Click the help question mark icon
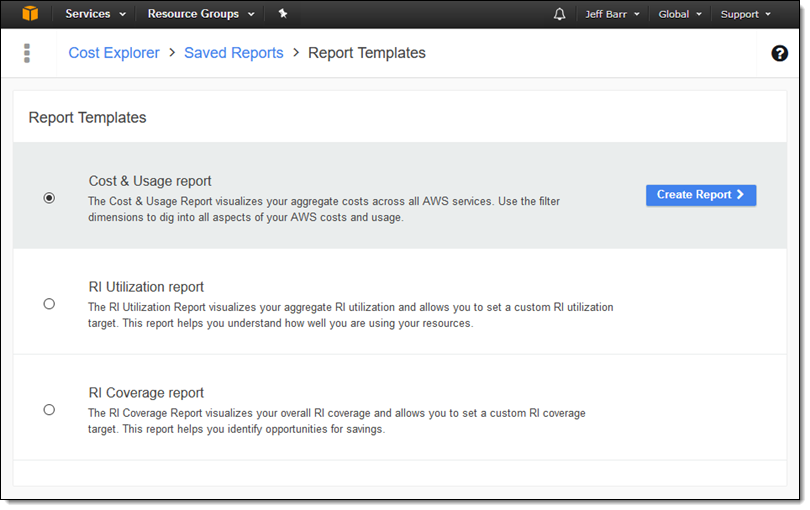Screen dimensions: 810x510 click(780, 54)
